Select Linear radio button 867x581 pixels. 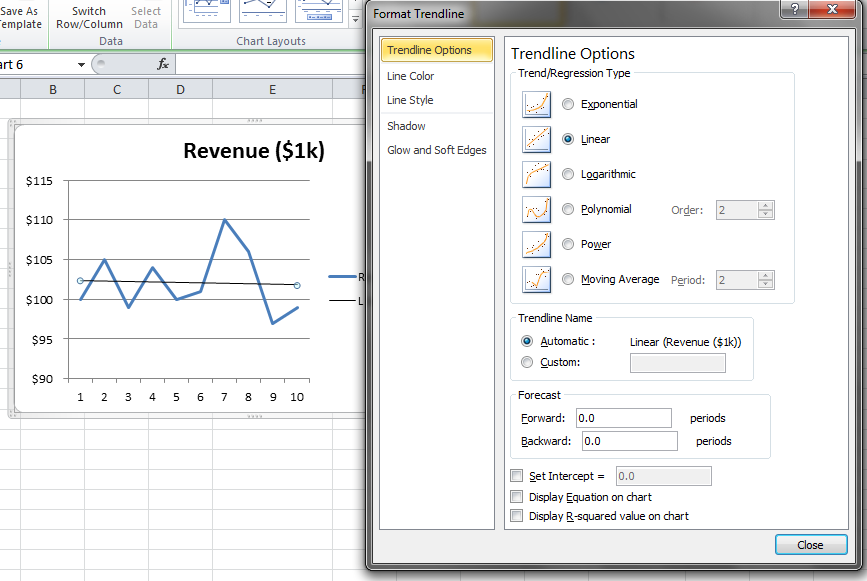pos(568,139)
